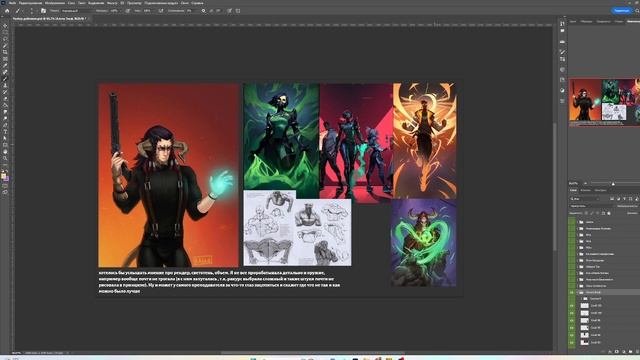Image resolution: width=640 pixels, height=360 pixels.
Task: Toggle Lock Transparent Pixels in Layers panel
Action: coord(586,213)
